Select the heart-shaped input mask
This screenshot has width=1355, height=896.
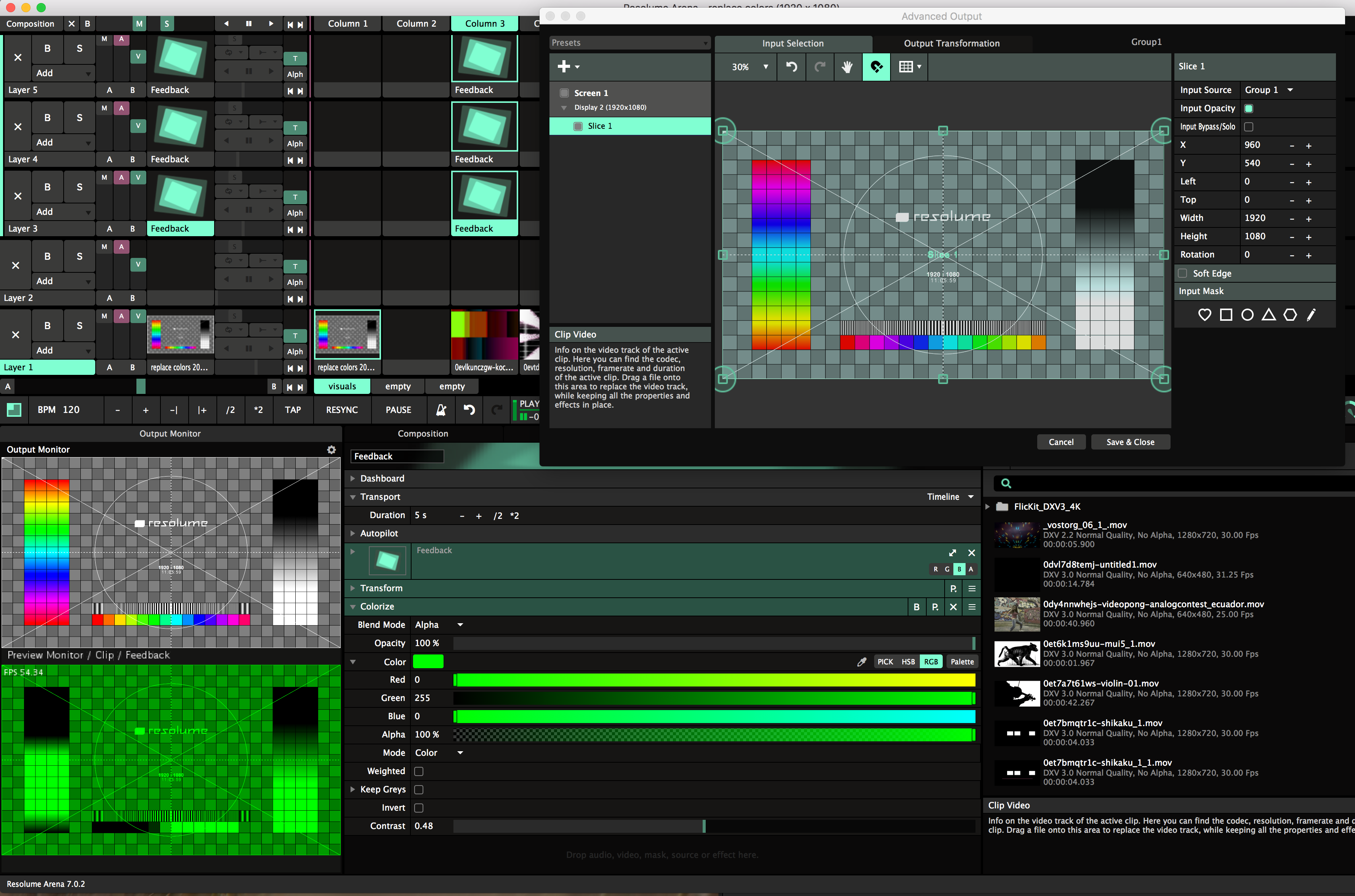click(1204, 315)
